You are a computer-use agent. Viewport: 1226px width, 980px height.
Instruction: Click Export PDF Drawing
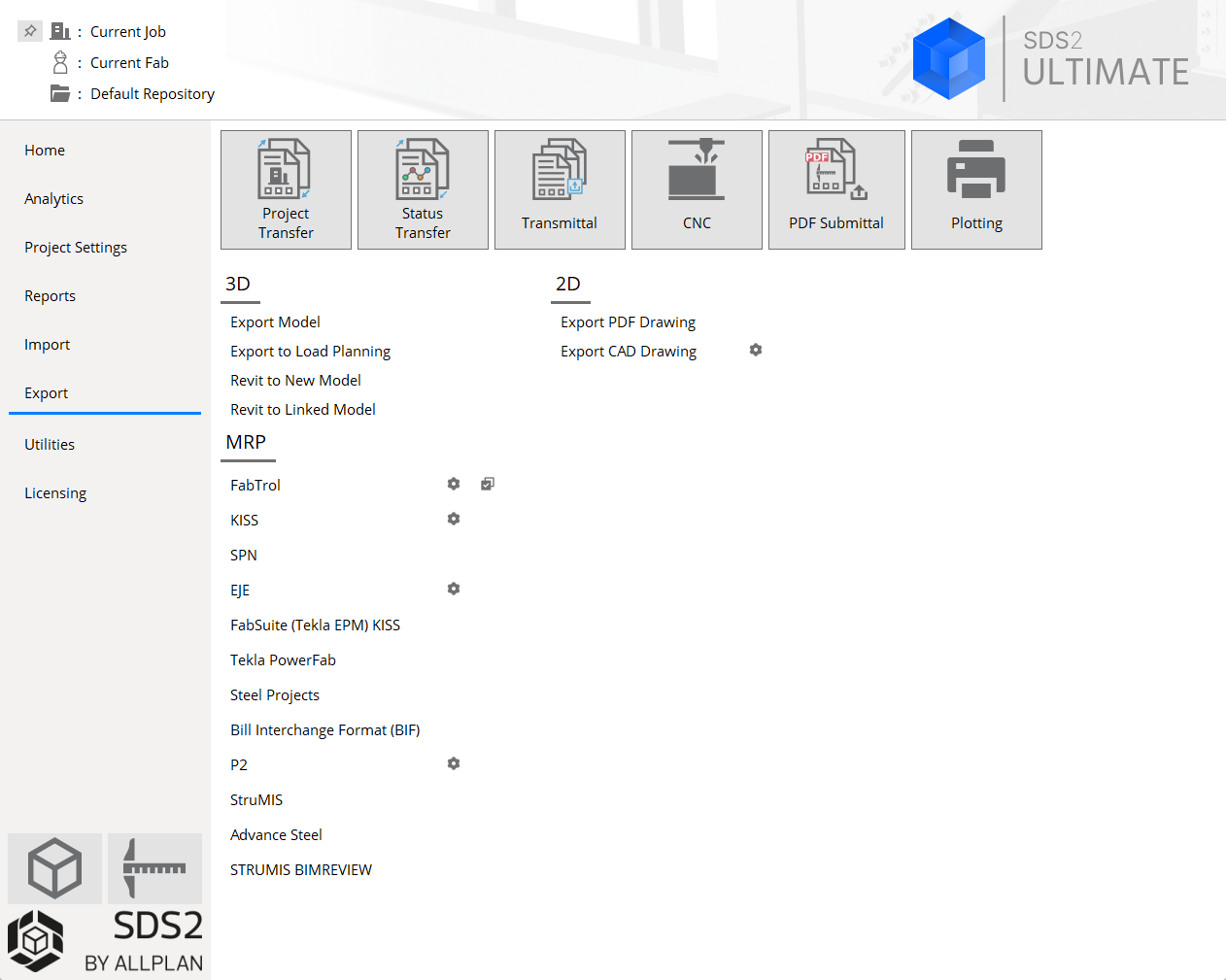point(629,322)
